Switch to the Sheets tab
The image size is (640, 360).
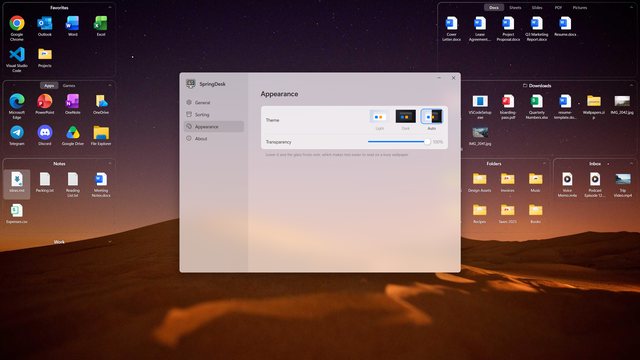[x=515, y=8]
